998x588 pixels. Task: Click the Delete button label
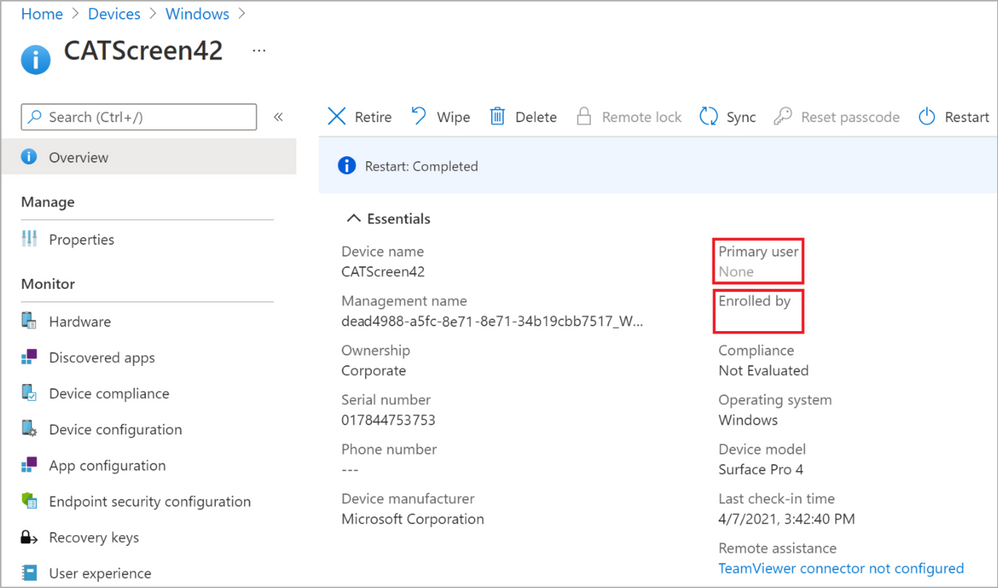536,117
